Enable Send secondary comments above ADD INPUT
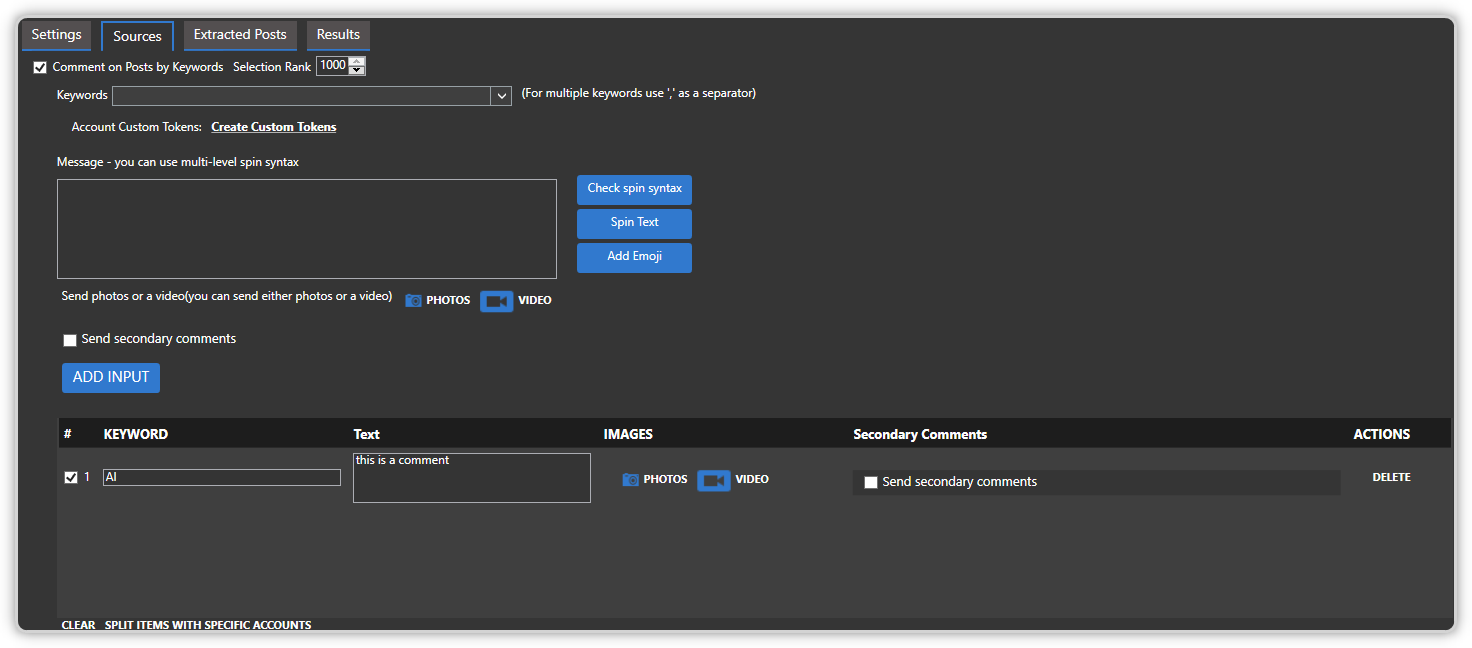 [x=69, y=340]
